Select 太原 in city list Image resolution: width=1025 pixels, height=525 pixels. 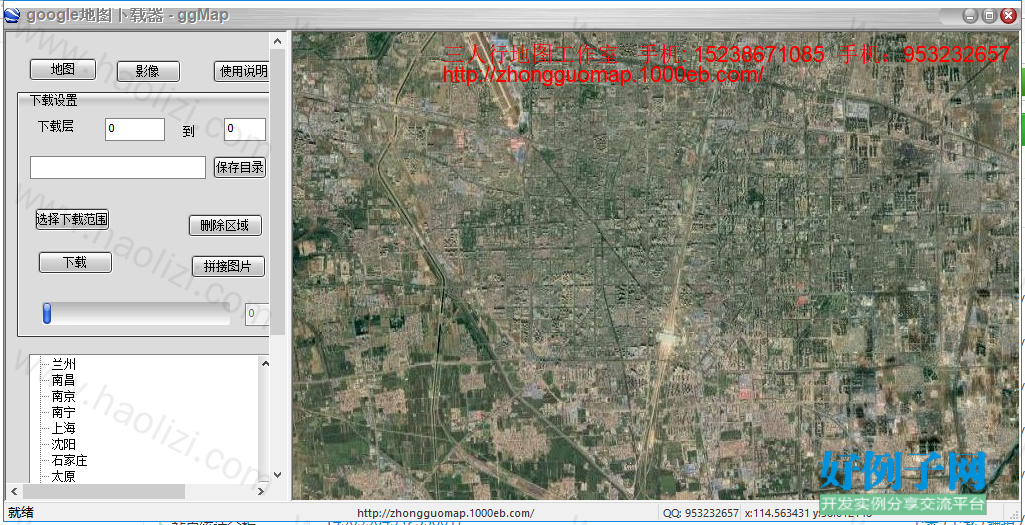pyautogui.click(x=63, y=476)
